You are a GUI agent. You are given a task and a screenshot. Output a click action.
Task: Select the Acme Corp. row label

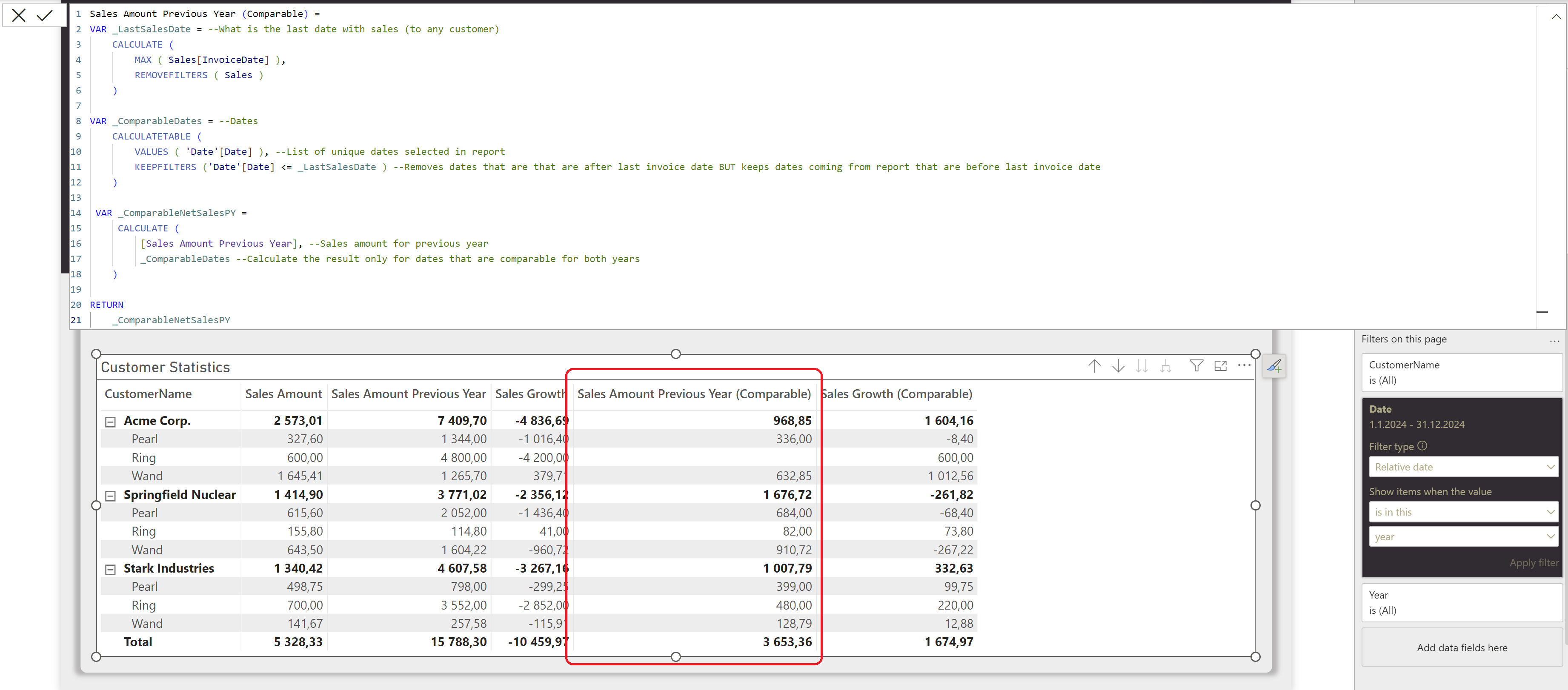pos(157,420)
